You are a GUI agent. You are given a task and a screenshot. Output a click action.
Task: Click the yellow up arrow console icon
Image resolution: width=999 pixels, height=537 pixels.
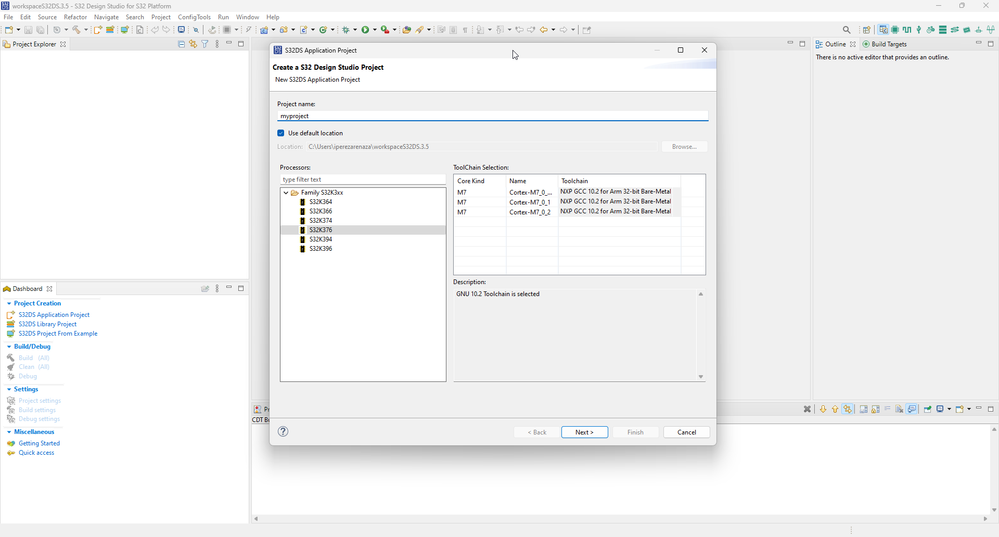point(835,409)
